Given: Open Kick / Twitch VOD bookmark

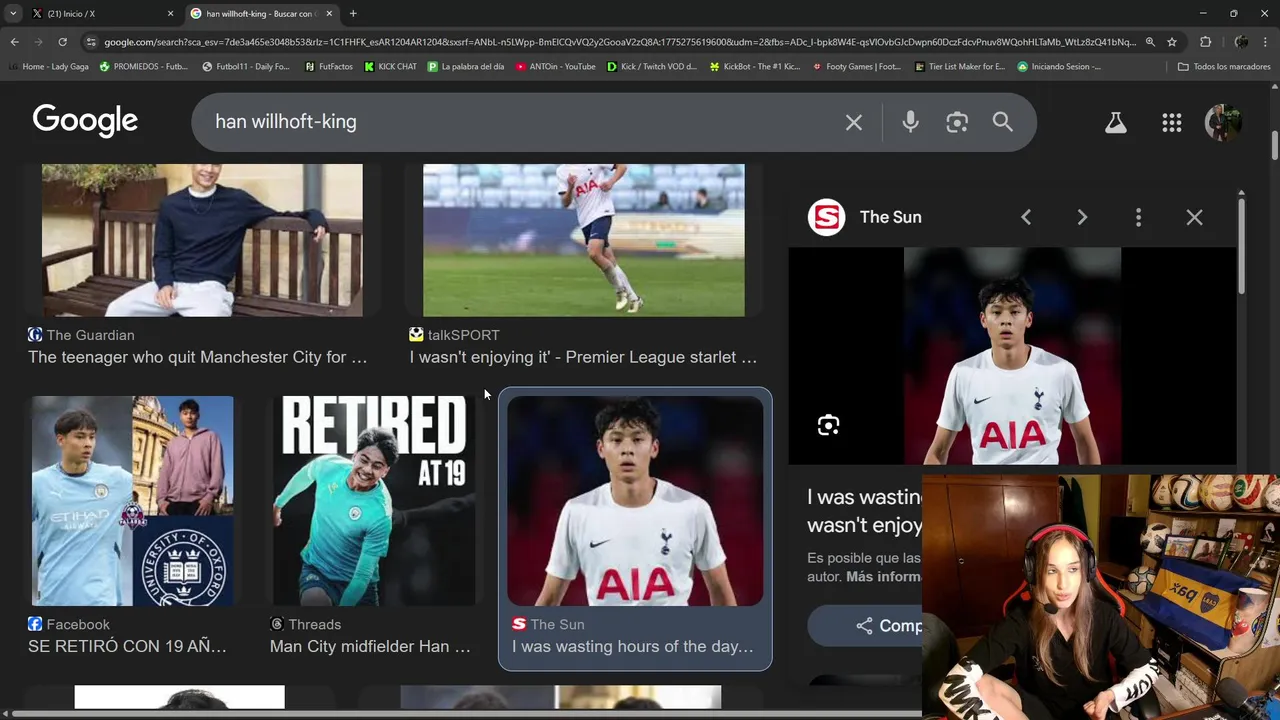Looking at the screenshot, I should point(652,67).
